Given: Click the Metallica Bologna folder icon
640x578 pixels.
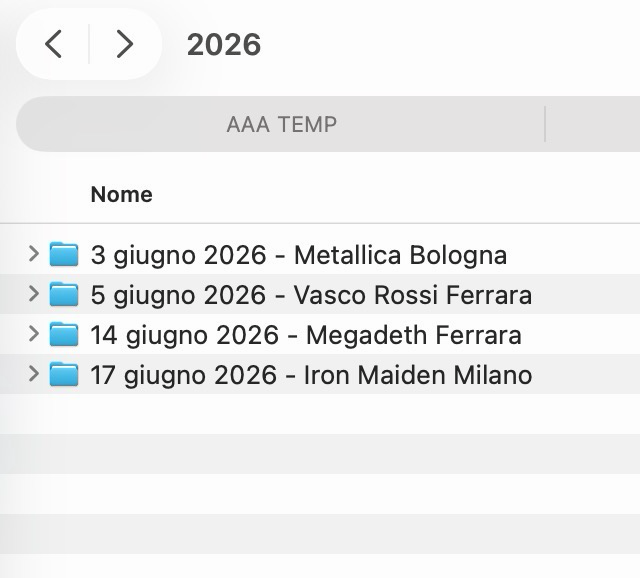Looking at the screenshot, I should (x=64, y=255).
